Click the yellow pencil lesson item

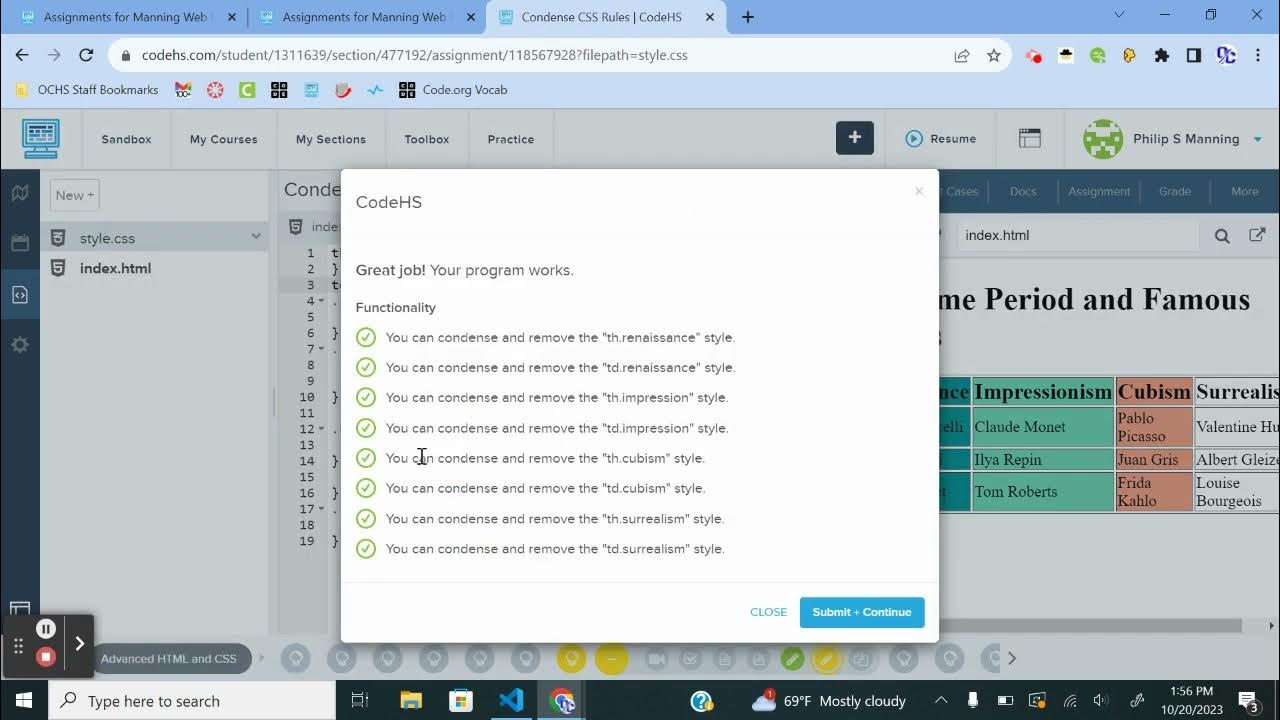pyautogui.click(x=826, y=658)
